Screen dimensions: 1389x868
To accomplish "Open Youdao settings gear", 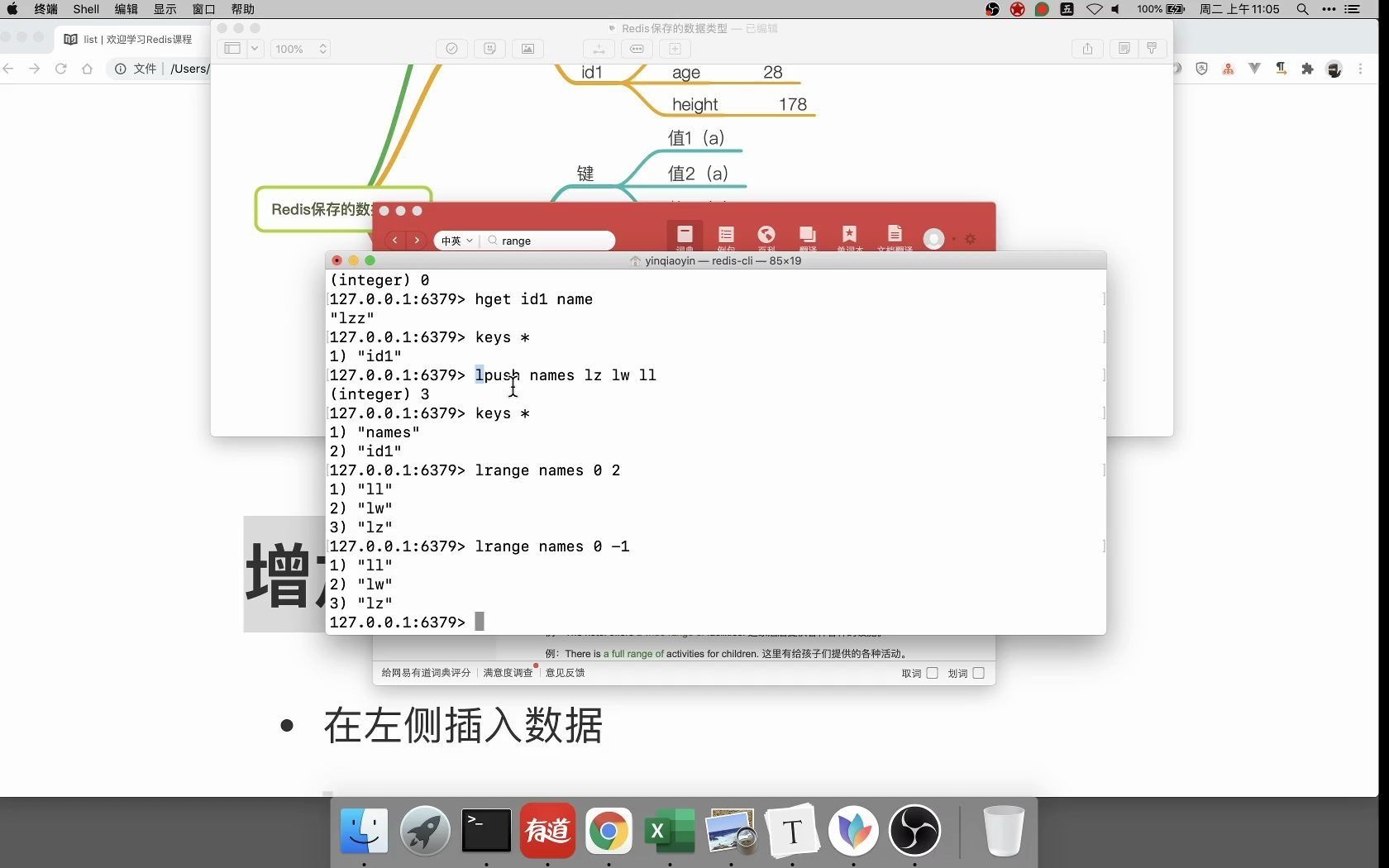I will point(970,239).
